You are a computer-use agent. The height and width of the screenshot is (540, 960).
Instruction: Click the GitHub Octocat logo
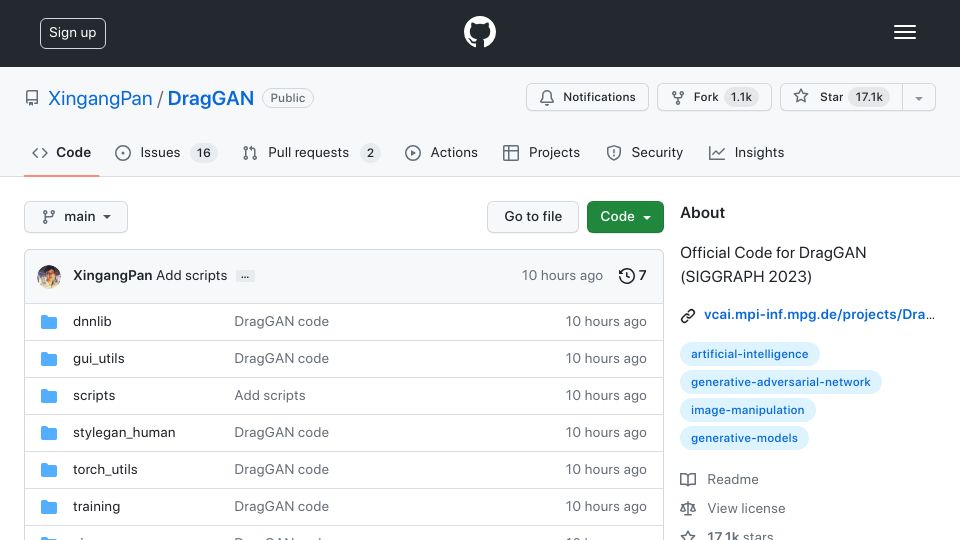click(x=479, y=32)
